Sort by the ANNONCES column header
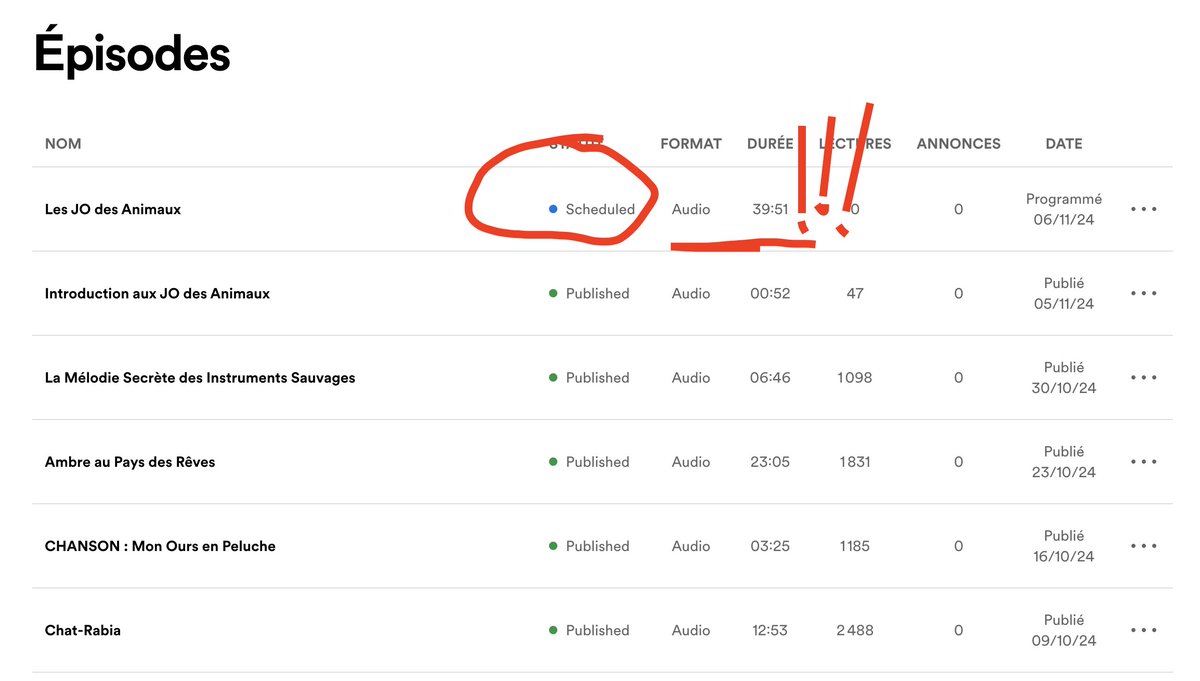Screen dimensions: 1200x681 tap(959, 144)
